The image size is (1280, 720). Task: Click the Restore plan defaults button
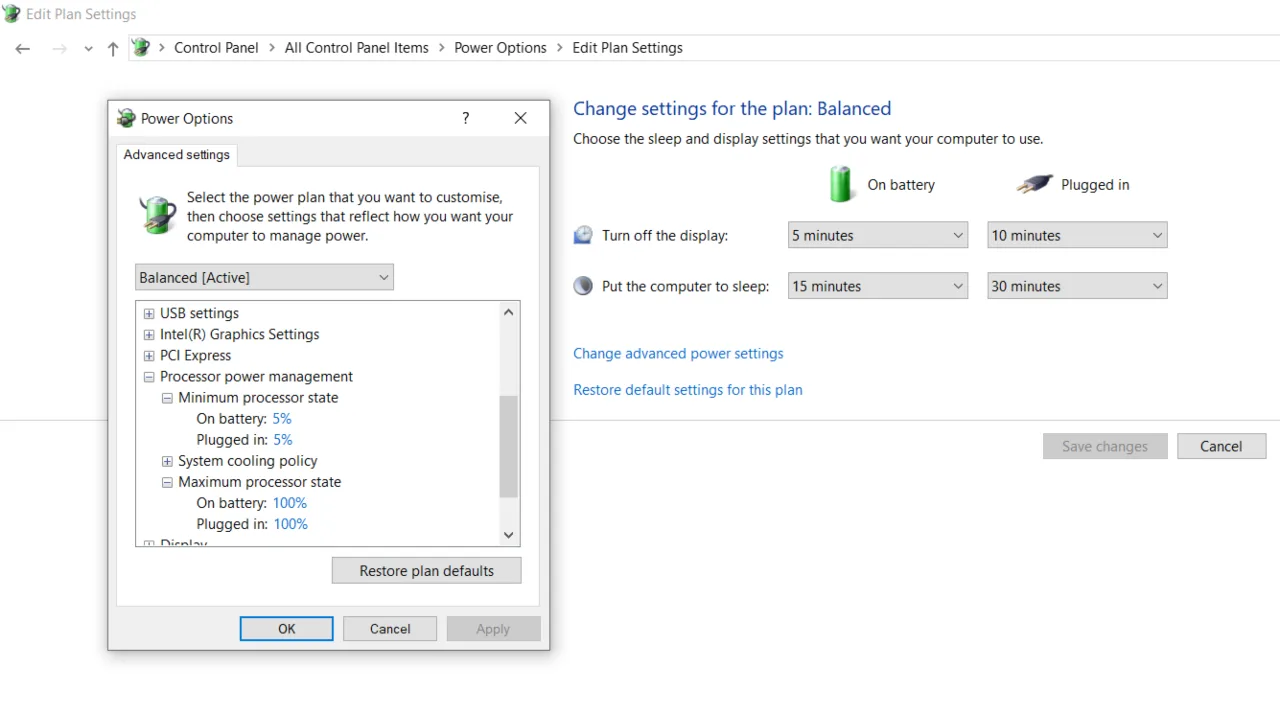click(426, 570)
